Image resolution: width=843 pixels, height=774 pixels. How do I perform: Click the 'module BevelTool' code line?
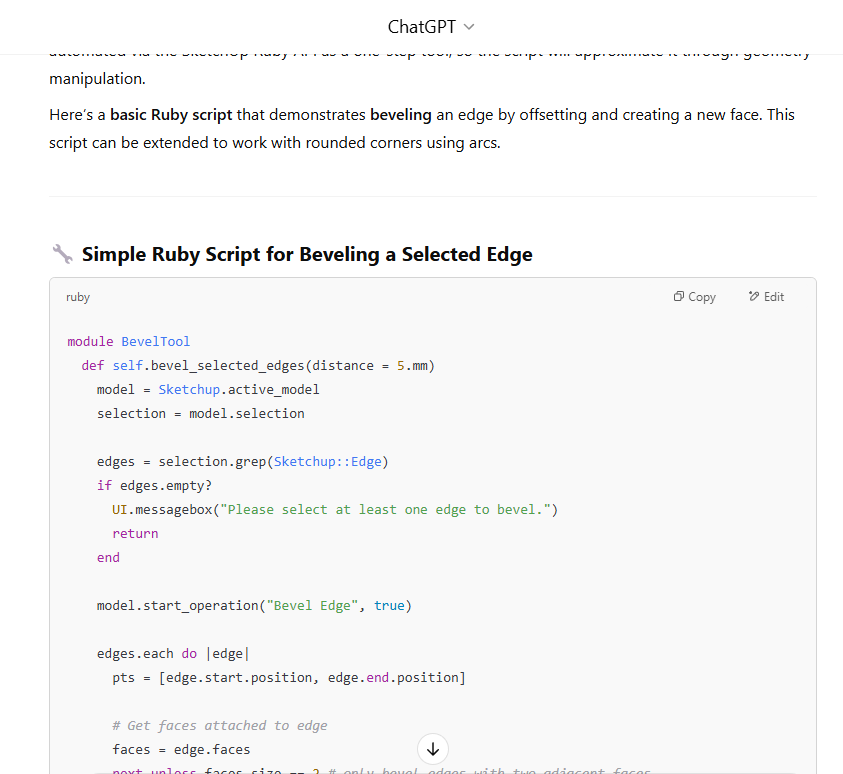click(x=128, y=341)
